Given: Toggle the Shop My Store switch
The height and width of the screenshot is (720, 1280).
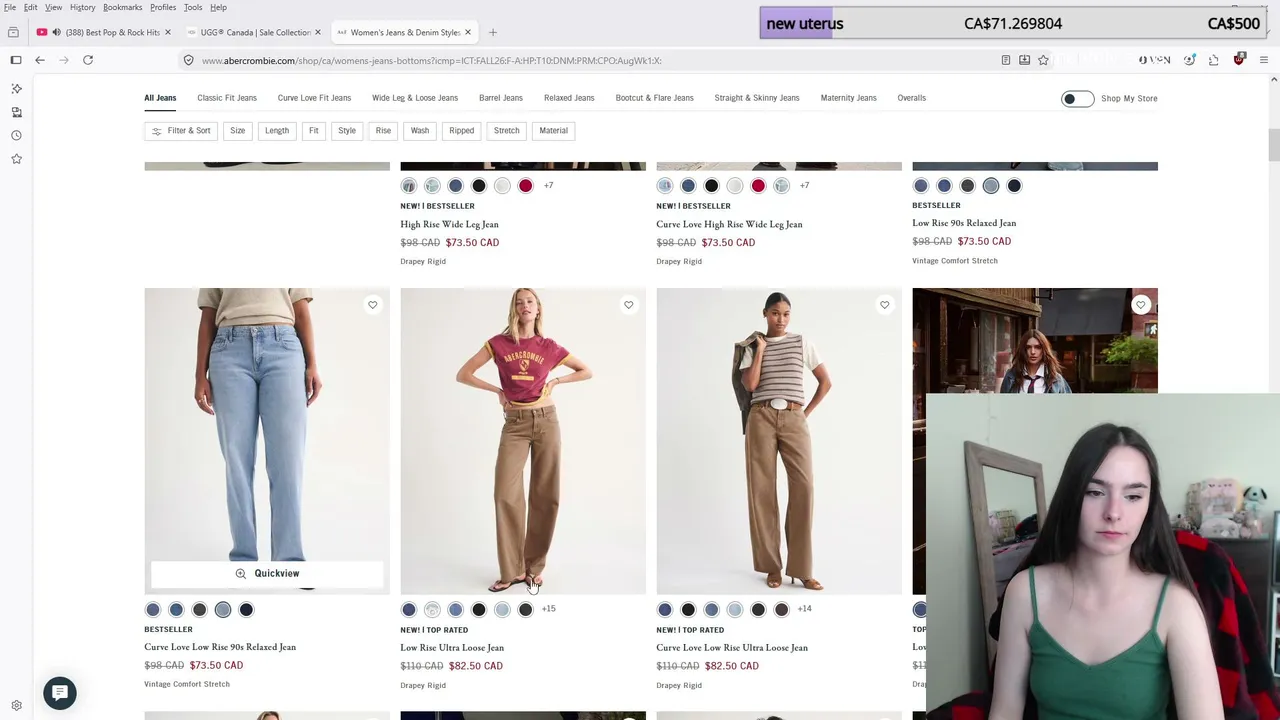Looking at the screenshot, I should 1077,98.
